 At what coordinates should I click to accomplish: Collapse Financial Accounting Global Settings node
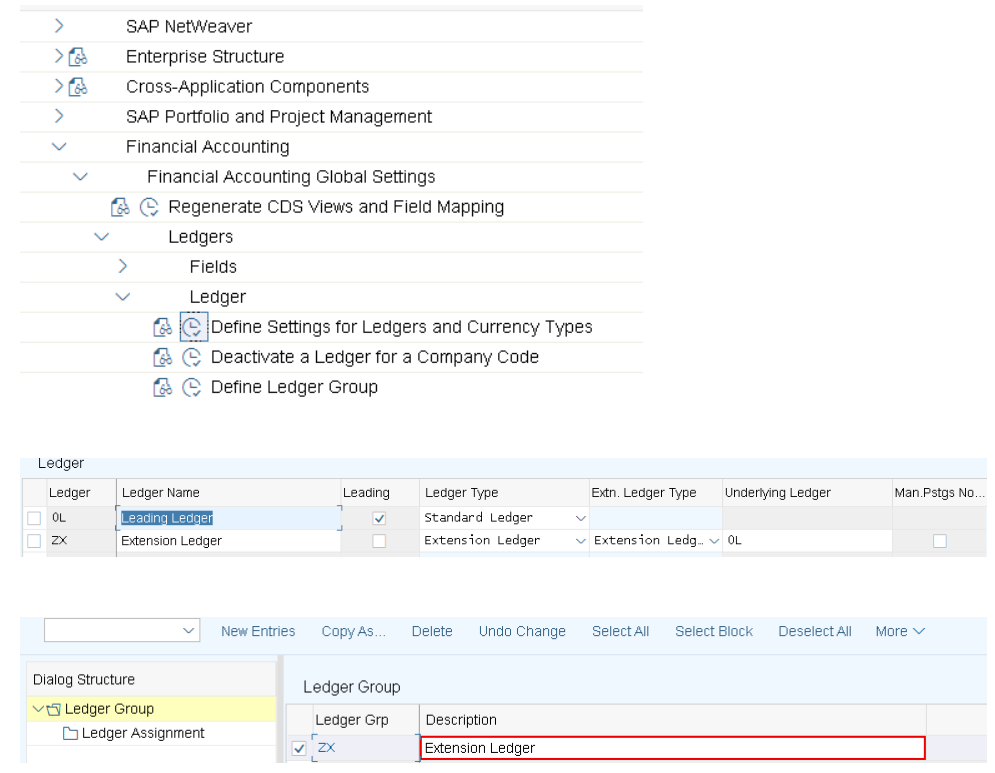point(81,176)
